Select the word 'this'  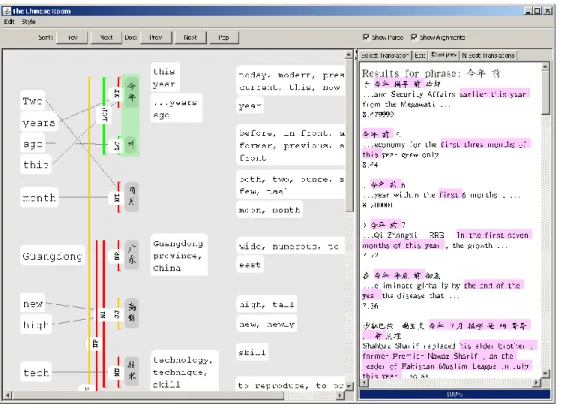pos(36,165)
